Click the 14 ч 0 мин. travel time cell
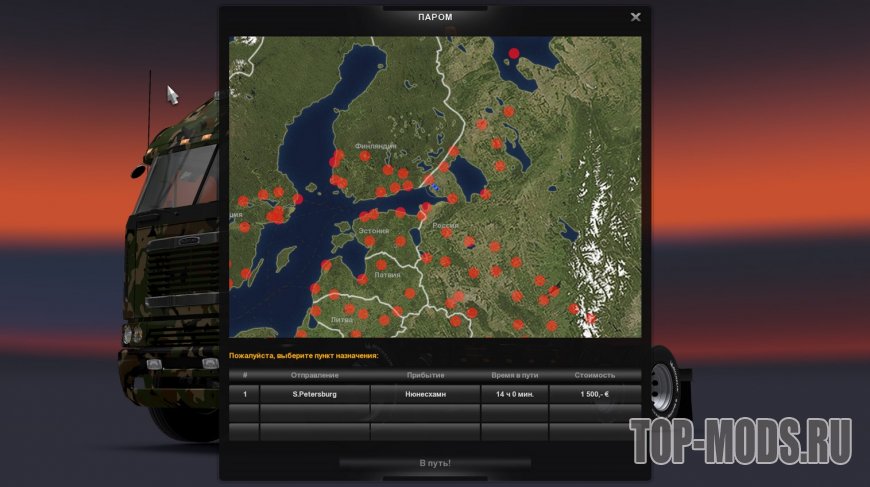This screenshot has height=487, width=870. click(515, 394)
